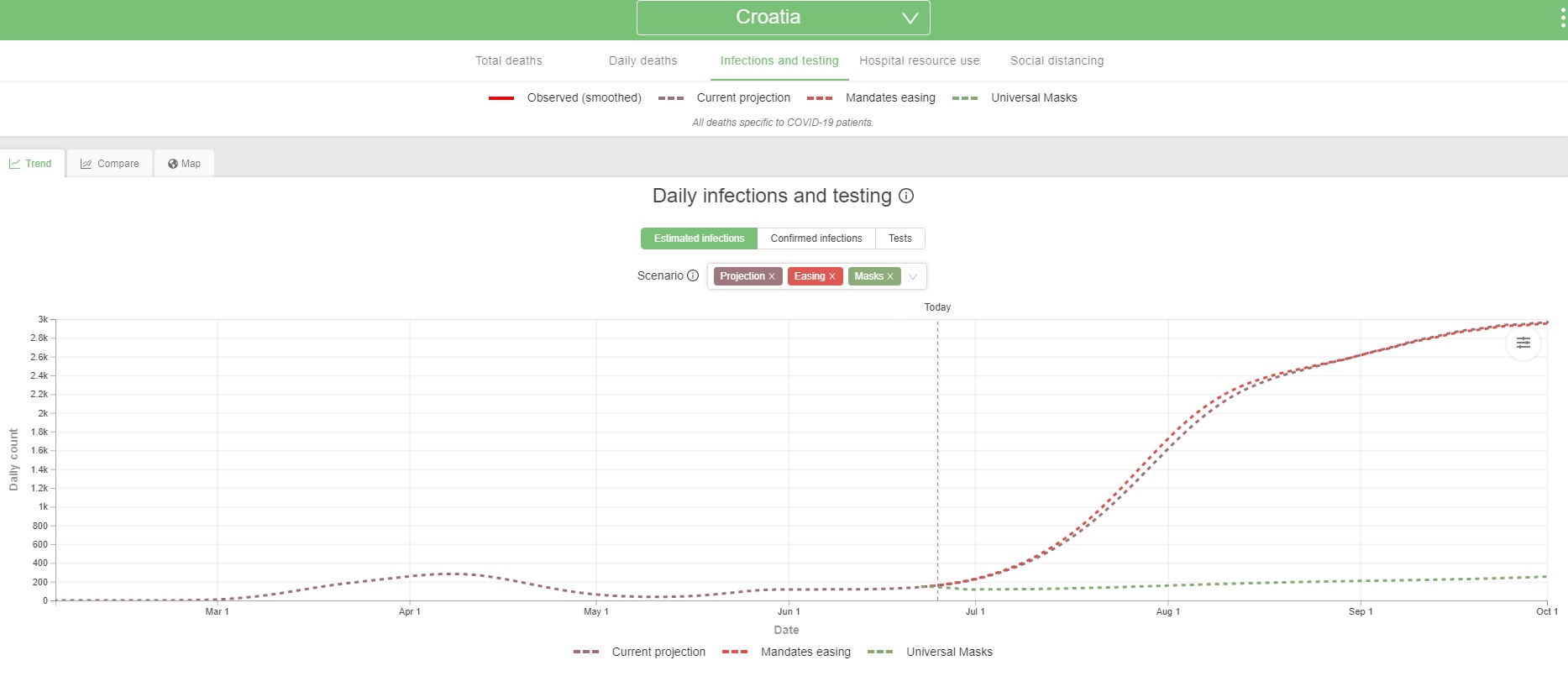Remove the Easing scenario tag
This screenshot has height=676, width=1568.
point(832,276)
